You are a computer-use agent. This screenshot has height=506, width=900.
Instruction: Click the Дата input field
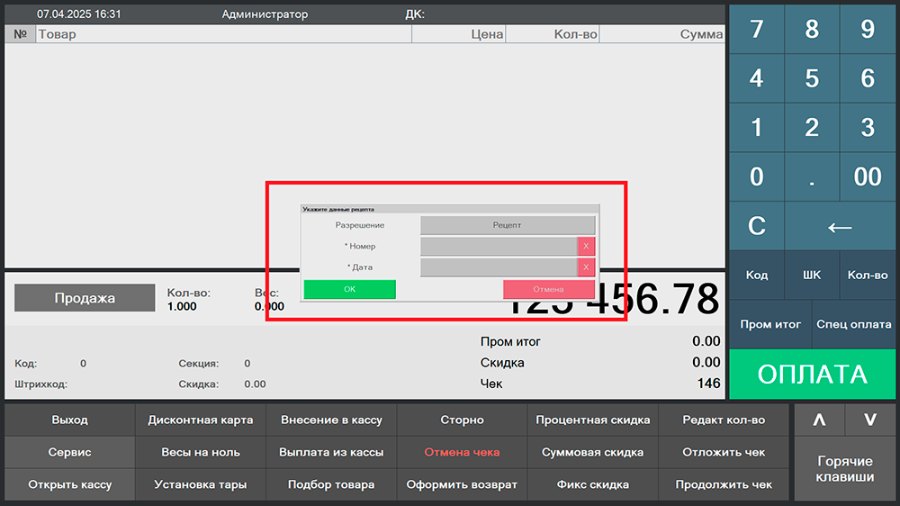click(x=499, y=267)
